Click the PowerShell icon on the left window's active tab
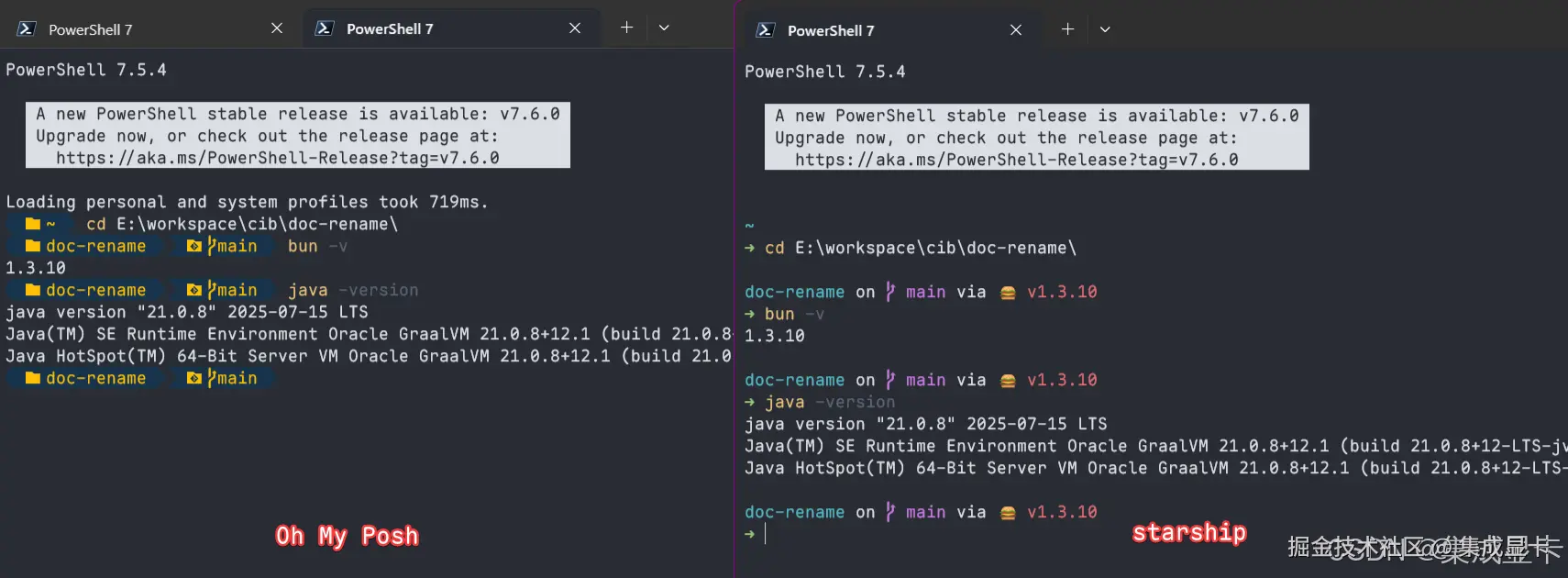1568x578 pixels. [325, 28]
